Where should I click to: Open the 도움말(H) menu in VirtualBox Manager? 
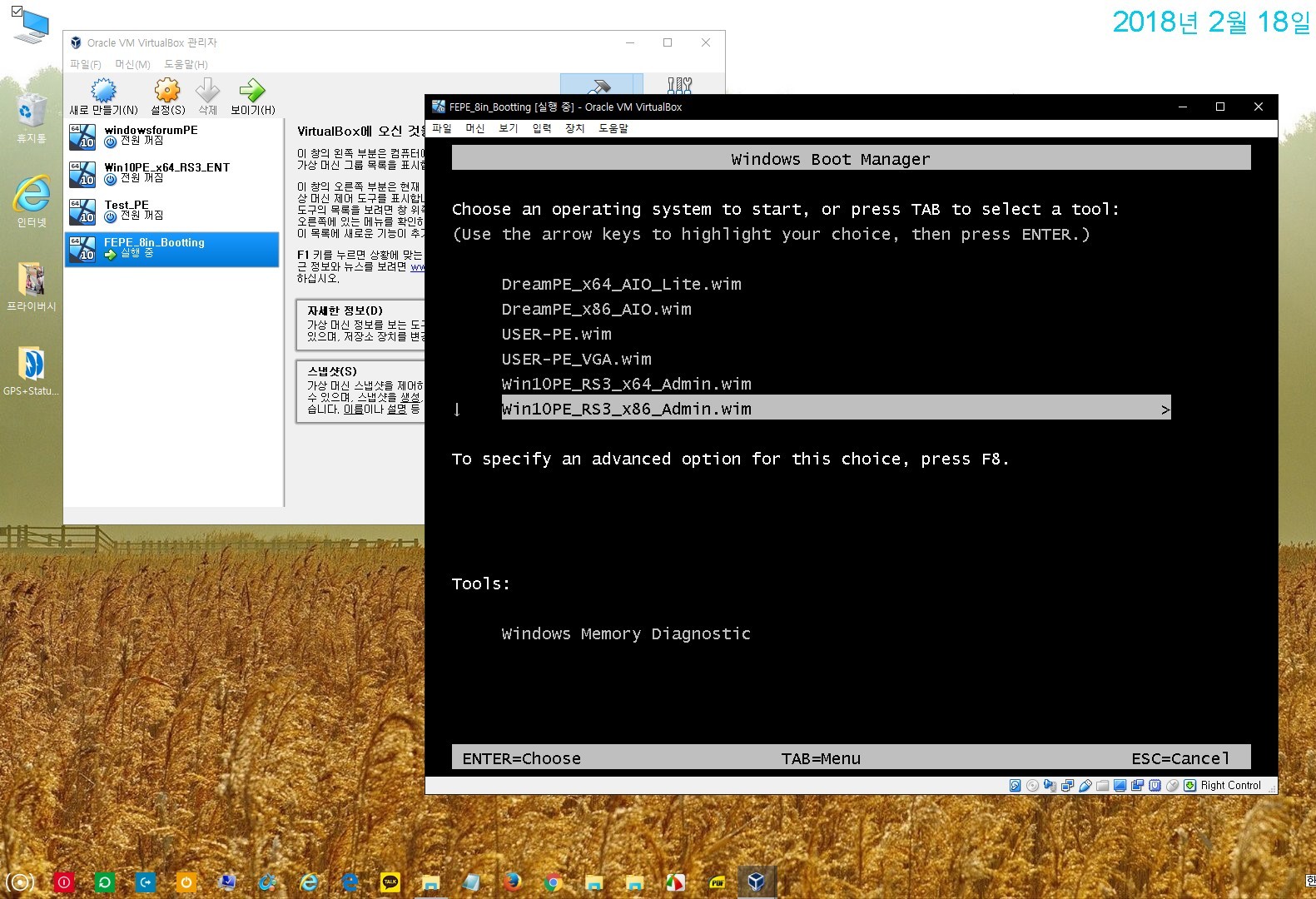186,64
